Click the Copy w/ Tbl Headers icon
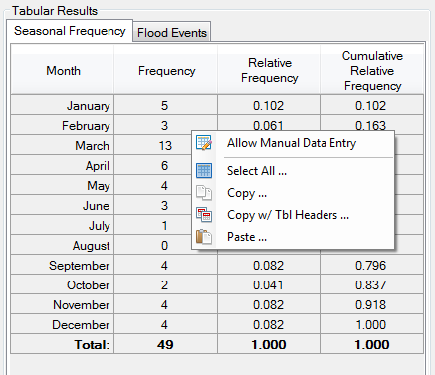The image size is (435, 375). click(x=204, y=215)
